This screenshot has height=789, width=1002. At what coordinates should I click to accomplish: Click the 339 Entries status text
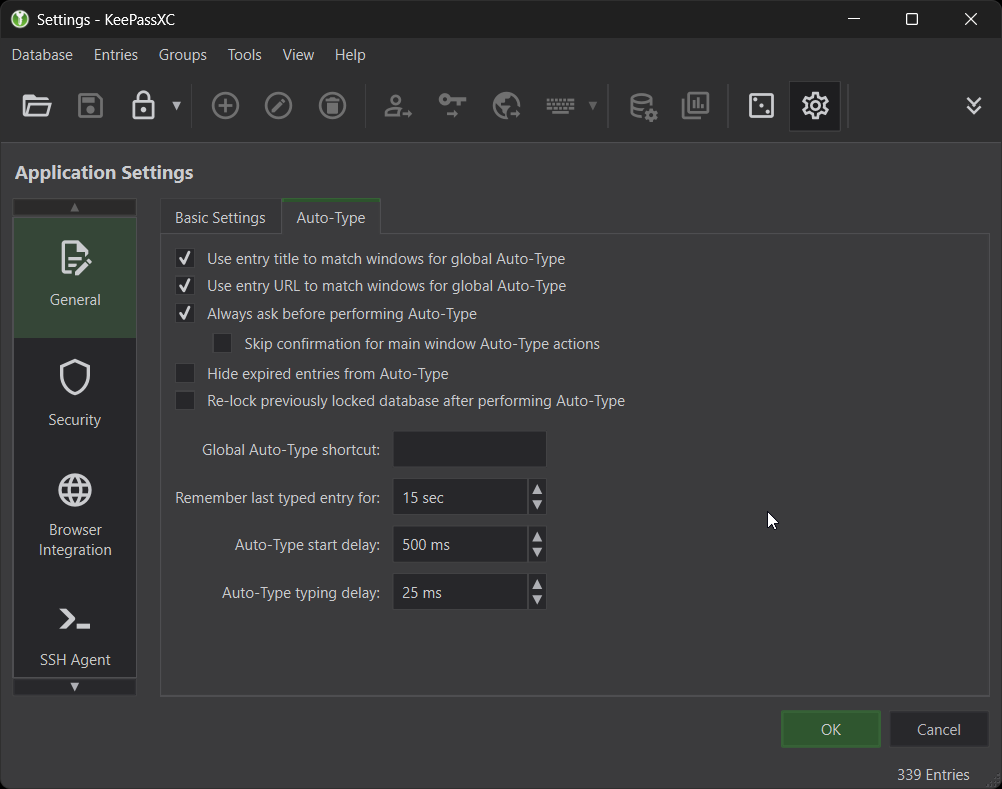(x=933, y=774)
